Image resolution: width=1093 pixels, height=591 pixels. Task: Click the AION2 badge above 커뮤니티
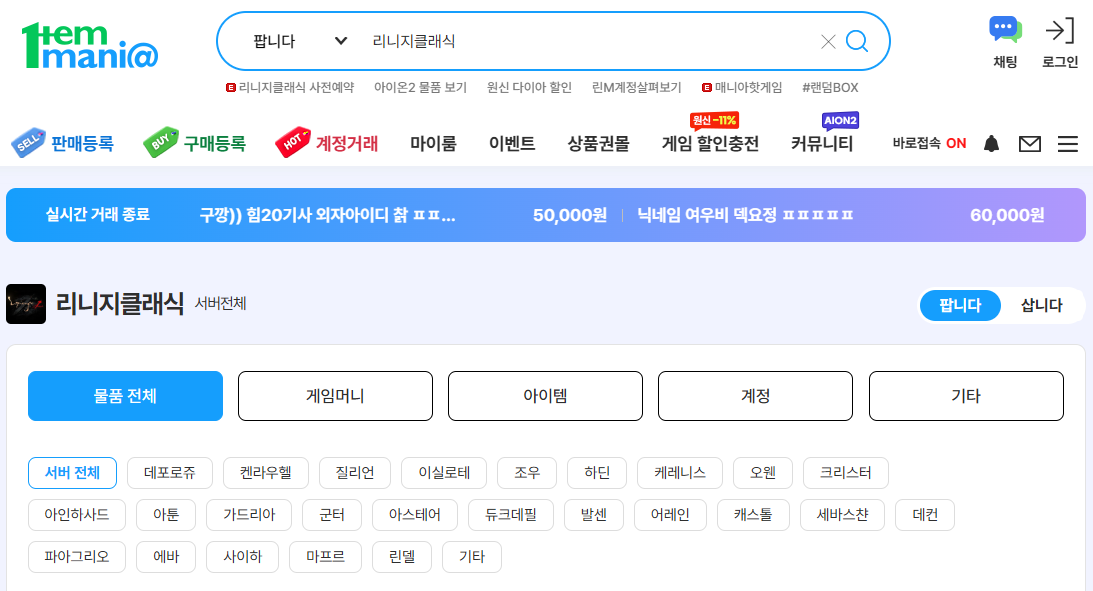click(x=841, y=121)
